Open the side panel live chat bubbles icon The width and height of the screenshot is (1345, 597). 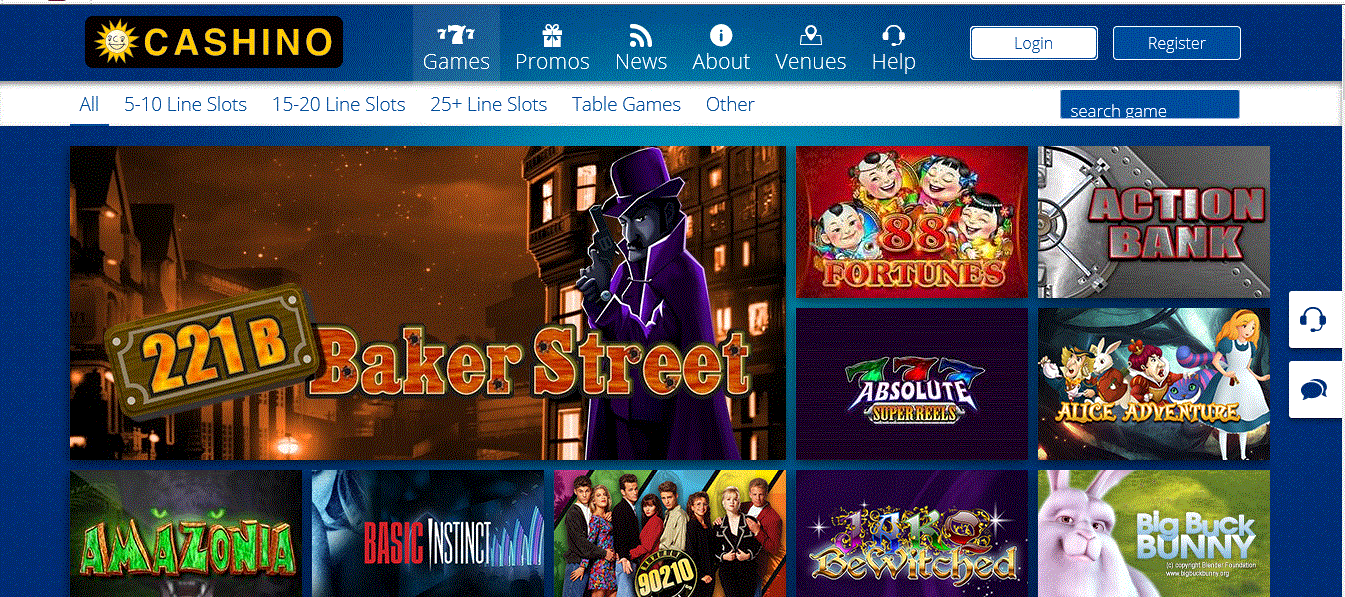pyautogui.click(x=1313, y=389)
